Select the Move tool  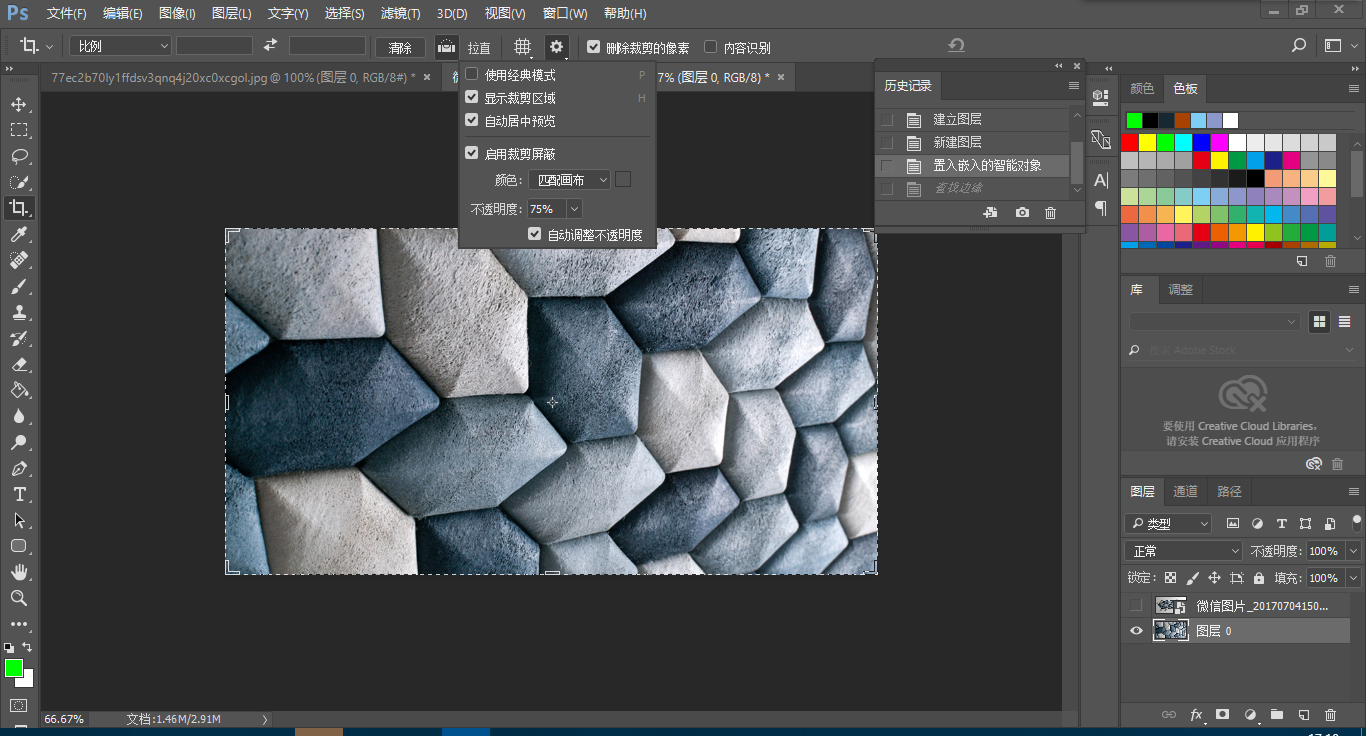tap(19, 104)
